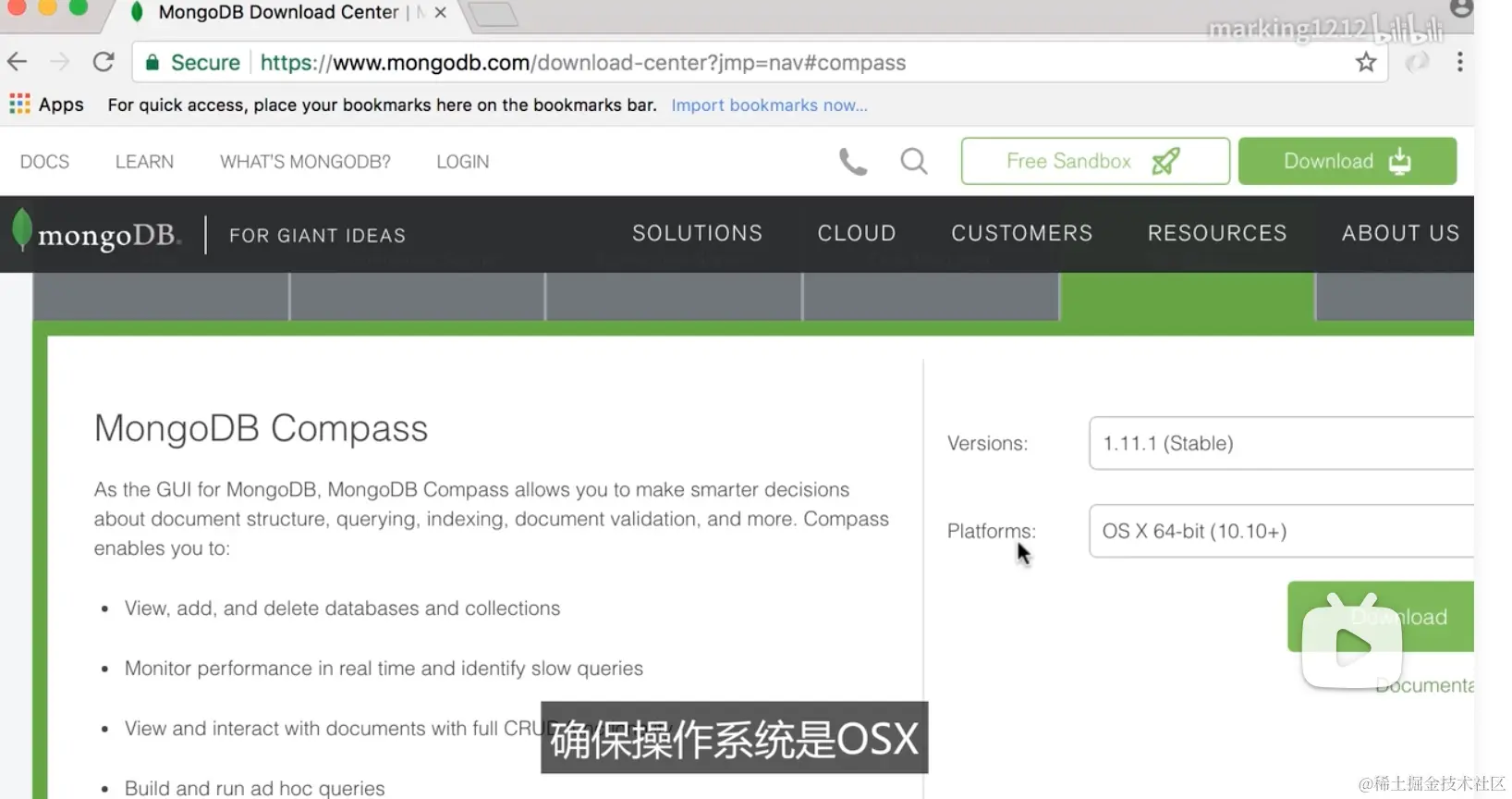This screenshot has height=799, width=1512.
Task: Click the MongoDB Compass heading
Action: (x=262, y=428)
